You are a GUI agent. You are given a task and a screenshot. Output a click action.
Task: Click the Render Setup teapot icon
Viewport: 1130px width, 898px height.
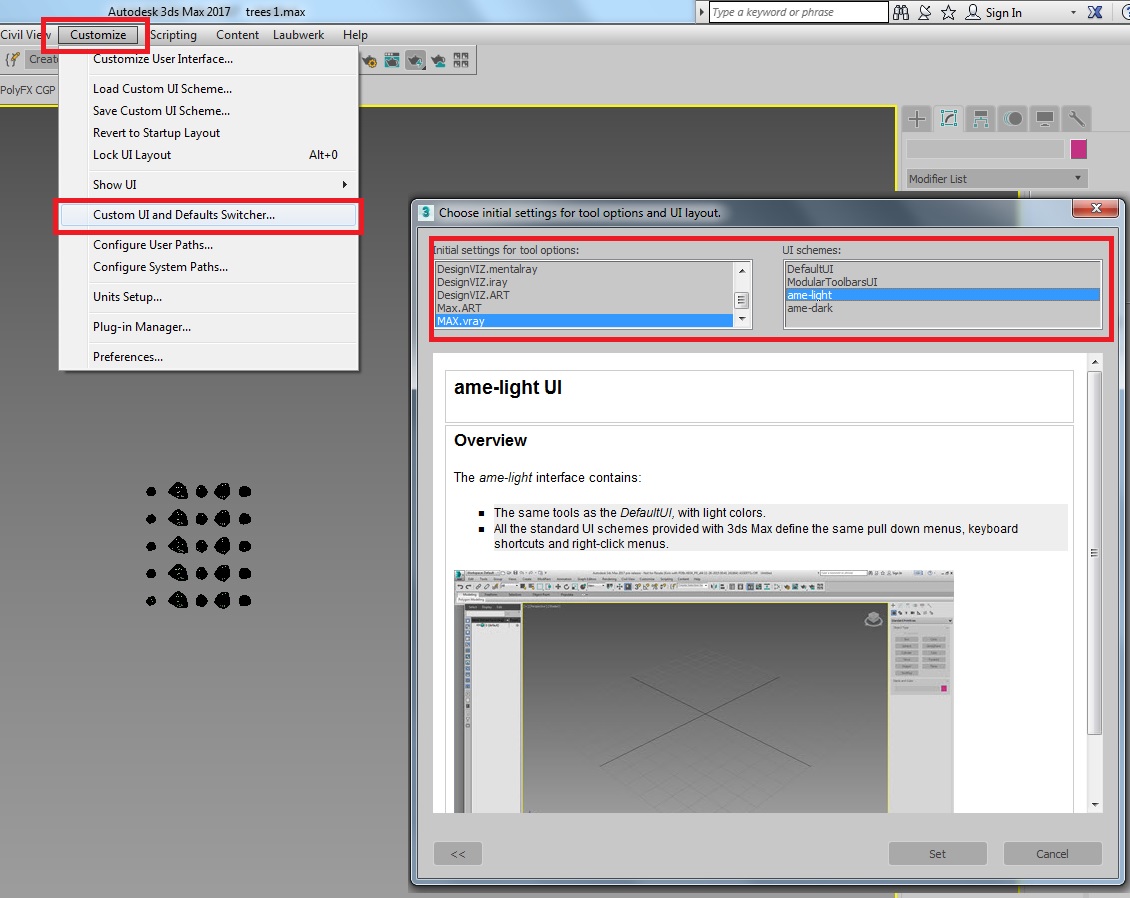(369, 60)
